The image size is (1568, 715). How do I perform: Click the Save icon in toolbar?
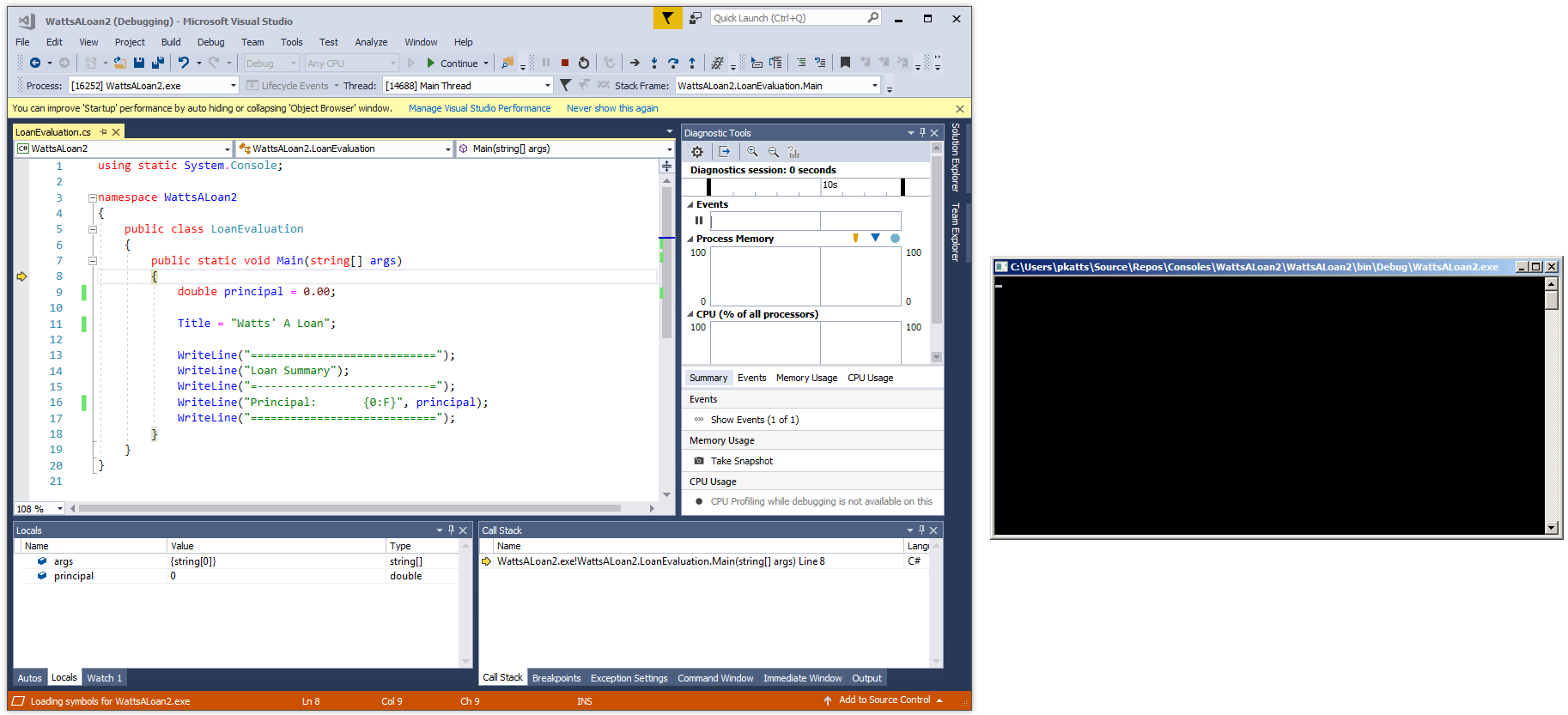pos(139,63)
